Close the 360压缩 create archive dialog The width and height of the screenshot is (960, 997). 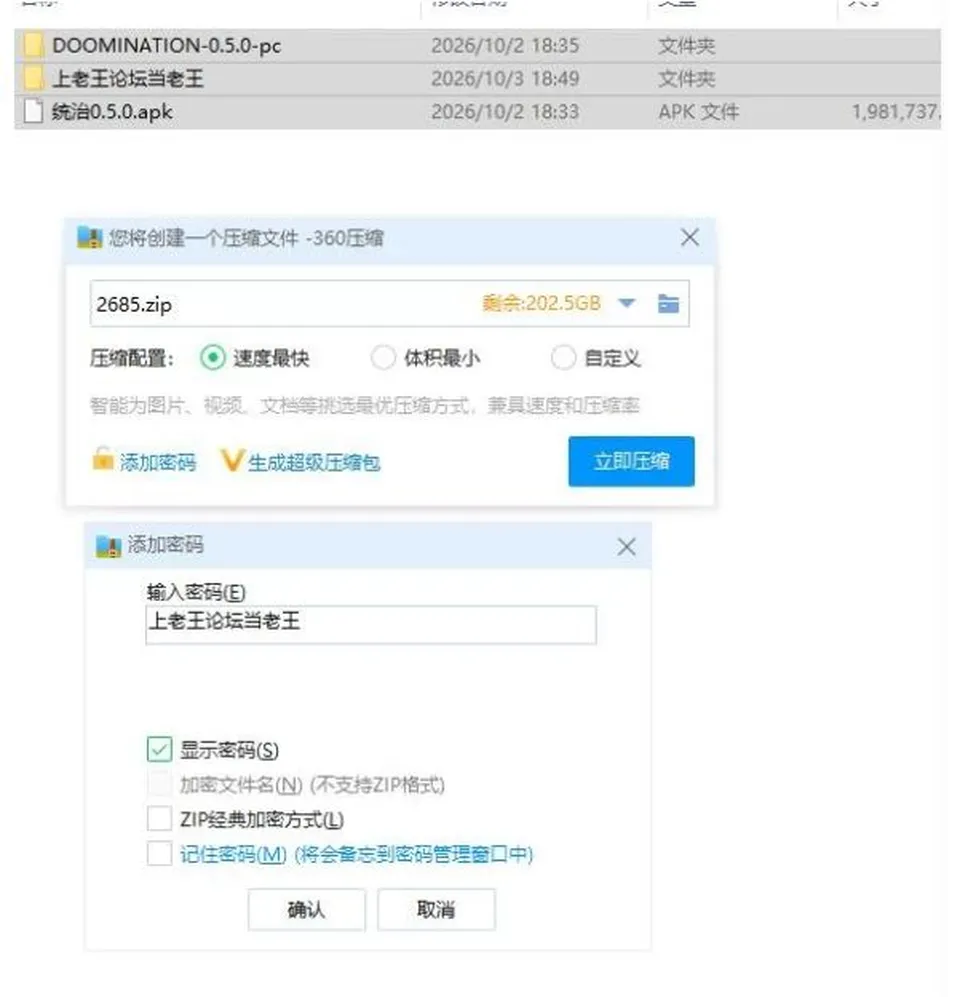[690, 238]
